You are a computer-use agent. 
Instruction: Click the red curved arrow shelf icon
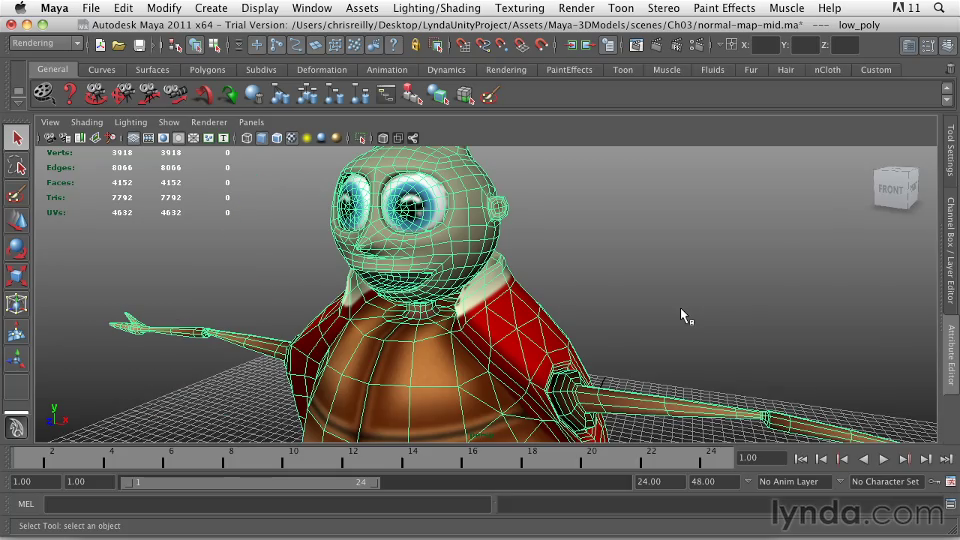point(202,94)
